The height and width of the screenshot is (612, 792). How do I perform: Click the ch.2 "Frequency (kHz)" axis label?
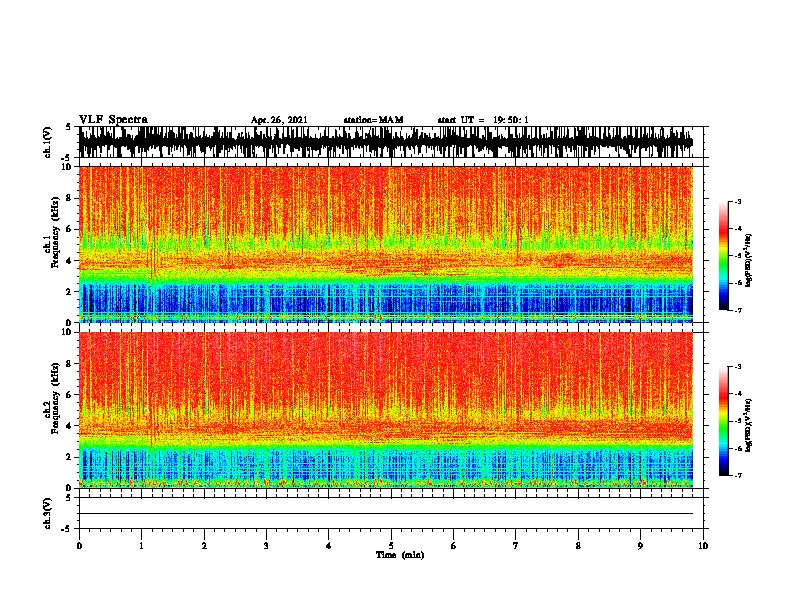(x=55, y=398)
